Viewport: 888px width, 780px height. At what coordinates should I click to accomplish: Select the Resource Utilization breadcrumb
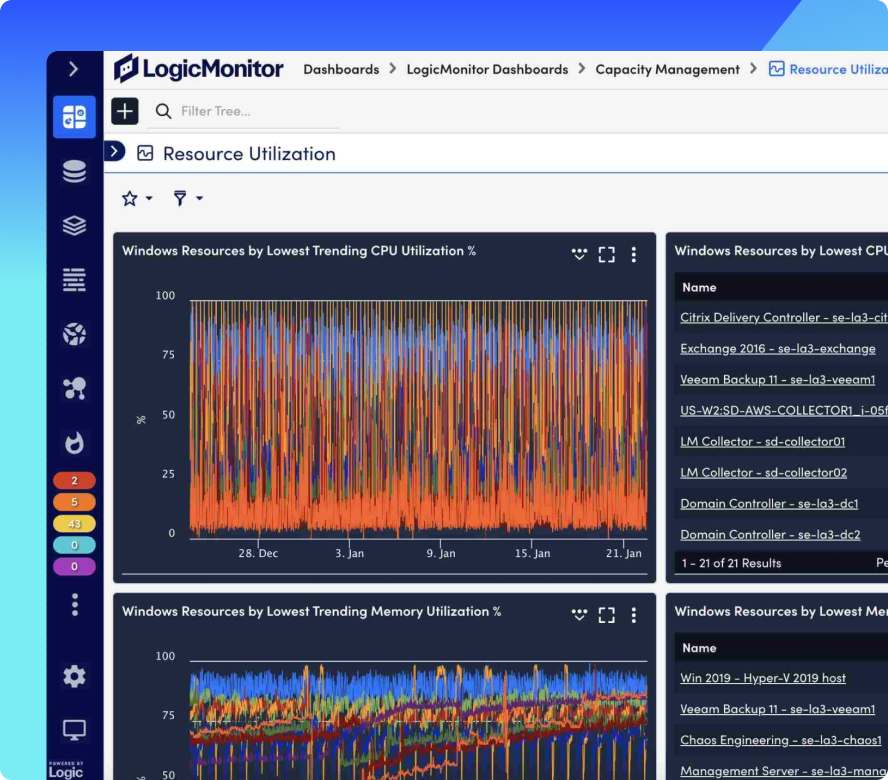[829, 69]
